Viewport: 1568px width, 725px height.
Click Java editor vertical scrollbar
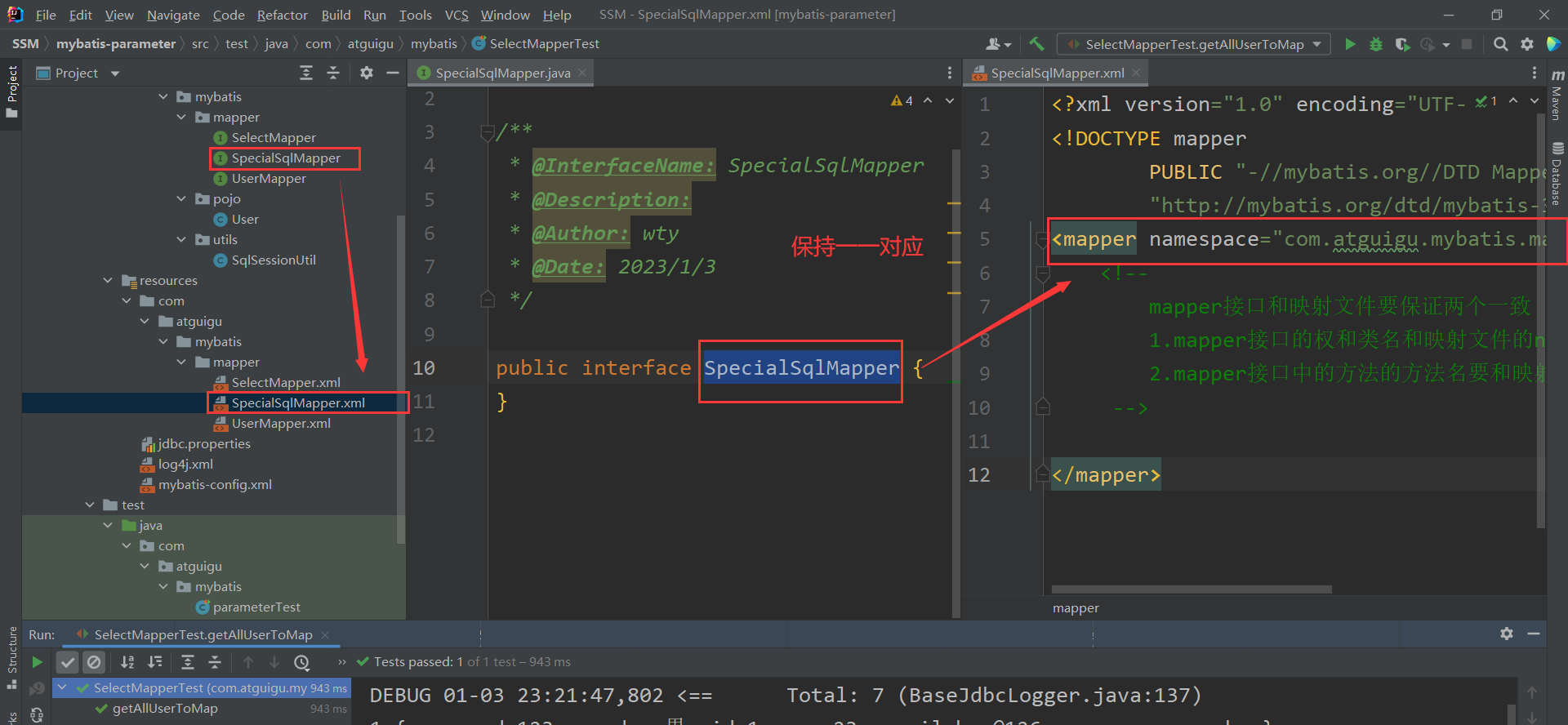tap(956, 384)
